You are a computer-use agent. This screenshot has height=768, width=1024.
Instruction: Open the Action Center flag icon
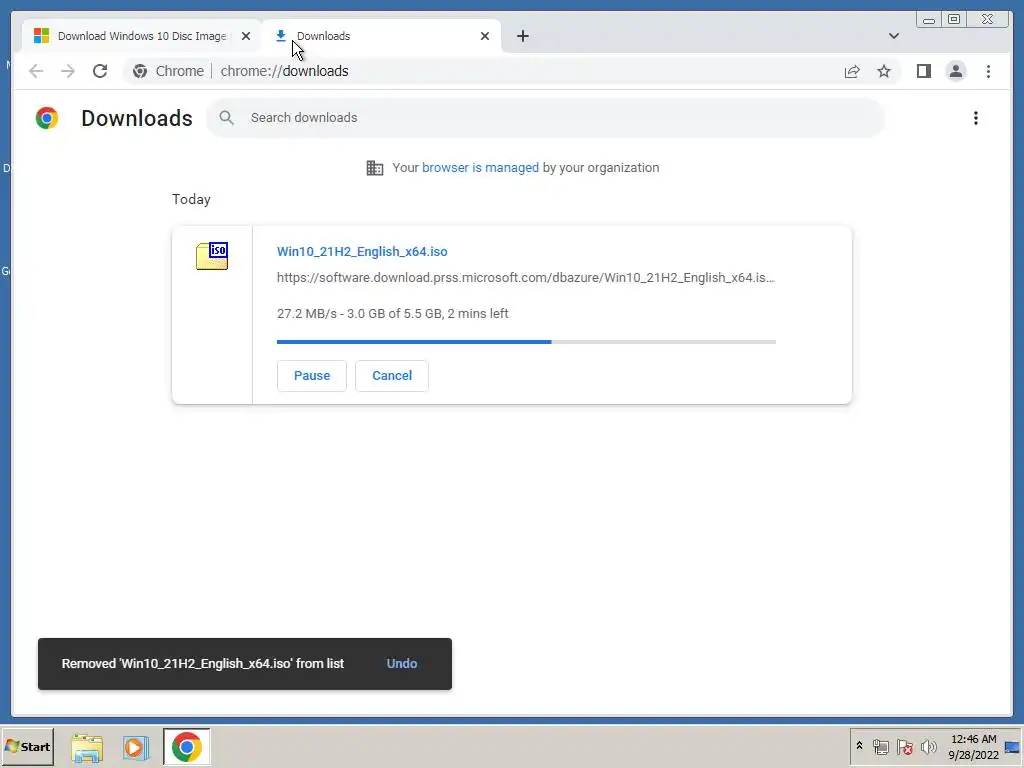coord(904,746)
